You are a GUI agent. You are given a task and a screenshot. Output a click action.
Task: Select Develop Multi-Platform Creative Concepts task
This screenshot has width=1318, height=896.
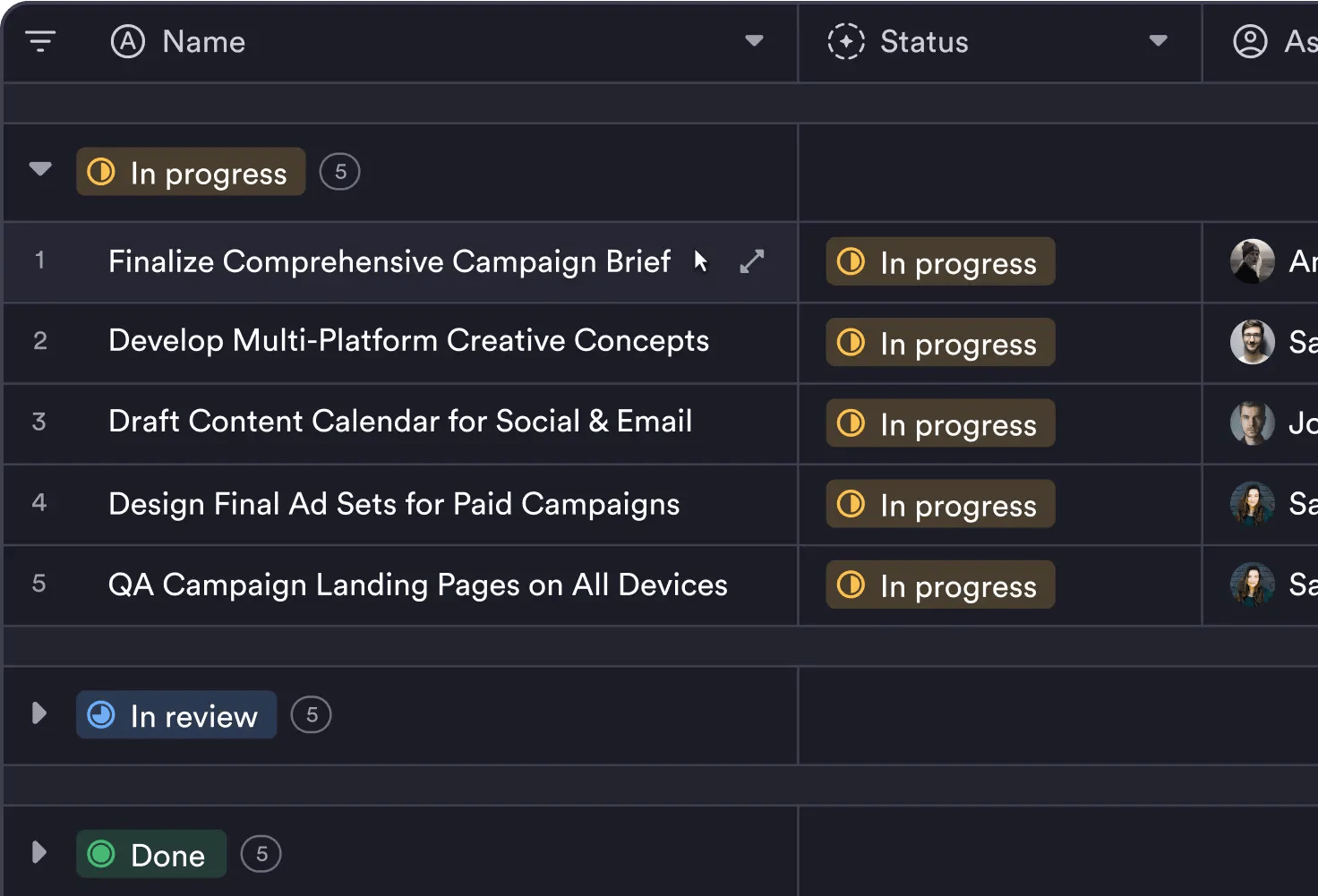pyautogui.click(x=408, y=341)
